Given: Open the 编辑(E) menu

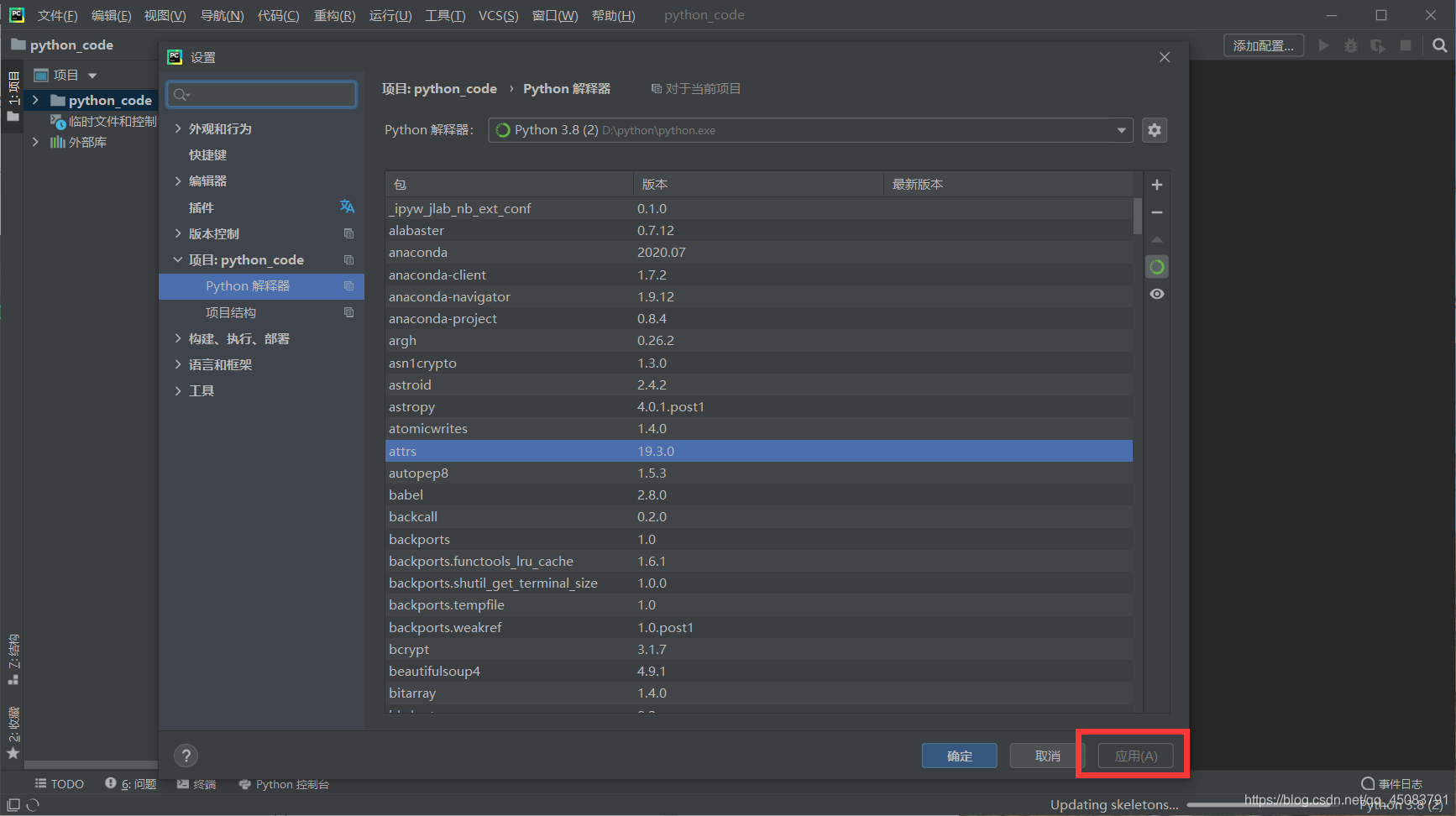Looking at the screenshot, I should (x=111, y=15).
